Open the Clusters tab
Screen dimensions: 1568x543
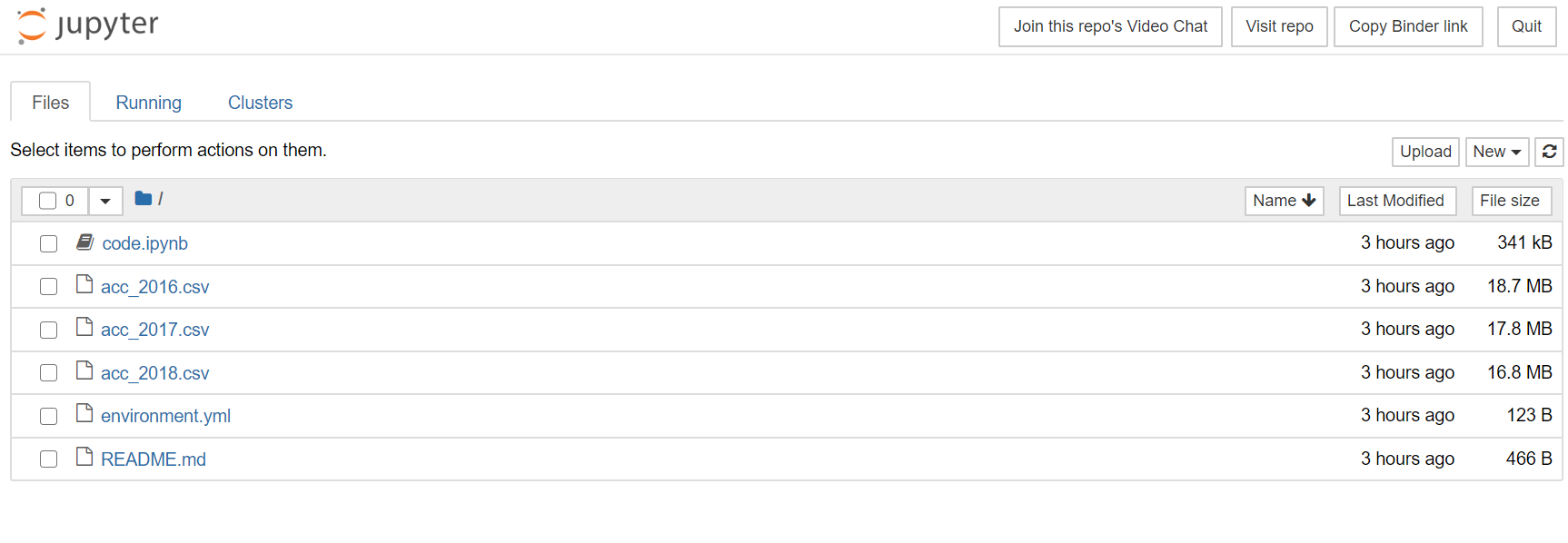tap(260, 103)
